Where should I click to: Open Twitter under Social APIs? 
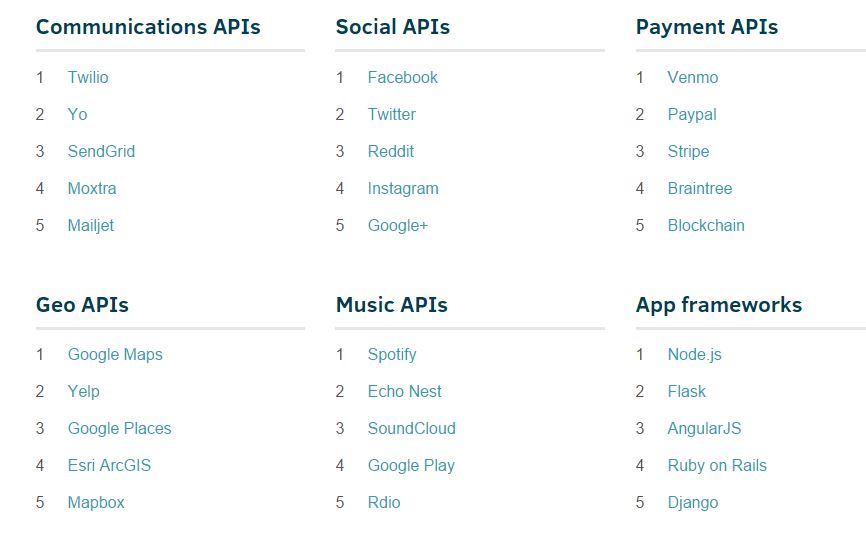(x=391, y=114)
